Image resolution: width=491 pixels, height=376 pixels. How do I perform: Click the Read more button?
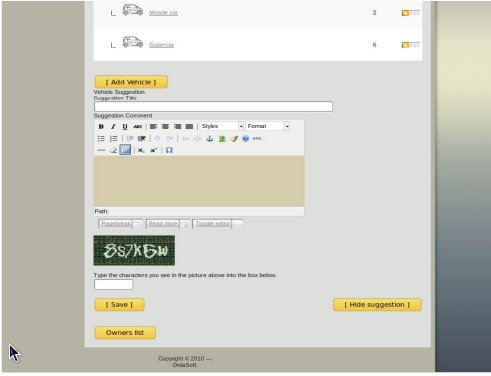pyautogui.click(x=168, y=224)
